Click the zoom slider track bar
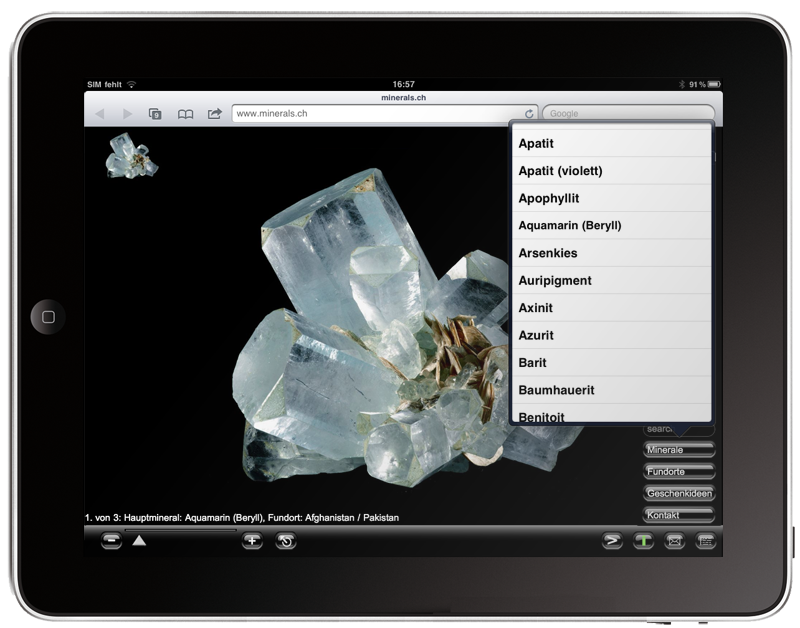800x628 pixels. (x=181, y=531)
